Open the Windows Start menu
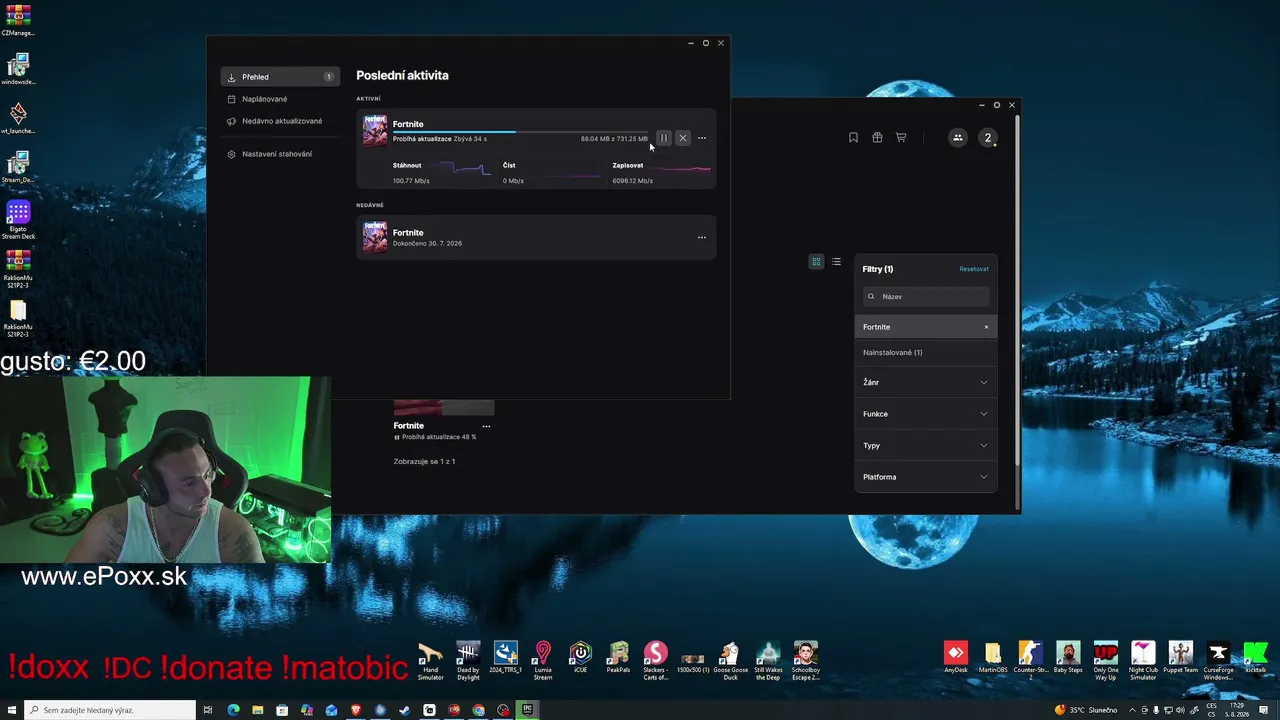The height and width of the screenshot is (720, 1280). click(x=12, y=710)
